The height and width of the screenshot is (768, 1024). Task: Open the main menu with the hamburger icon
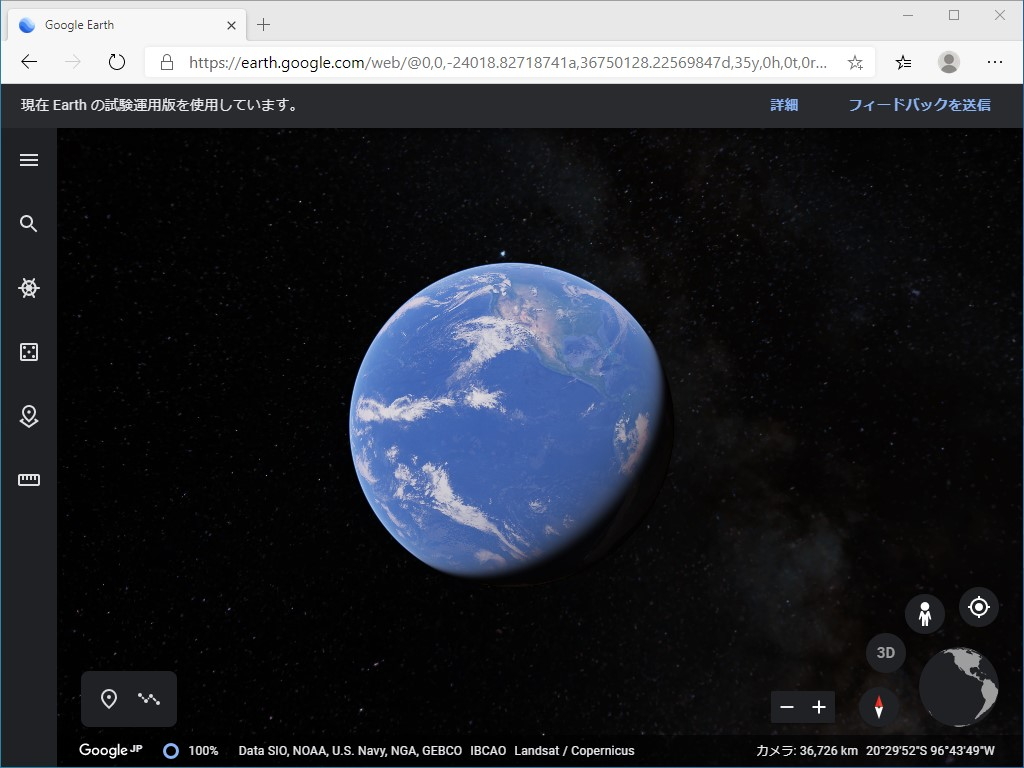tap(29, 159)
